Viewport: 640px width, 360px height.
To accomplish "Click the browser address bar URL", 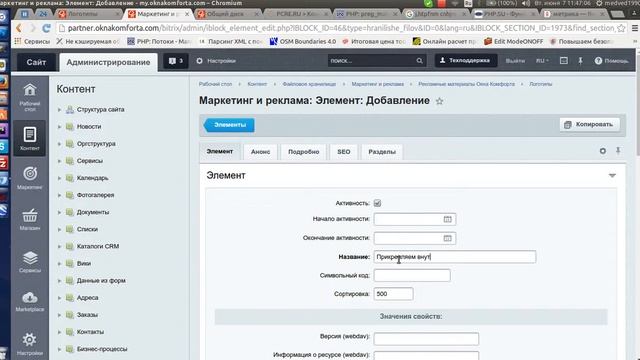I will click(341, 28).
